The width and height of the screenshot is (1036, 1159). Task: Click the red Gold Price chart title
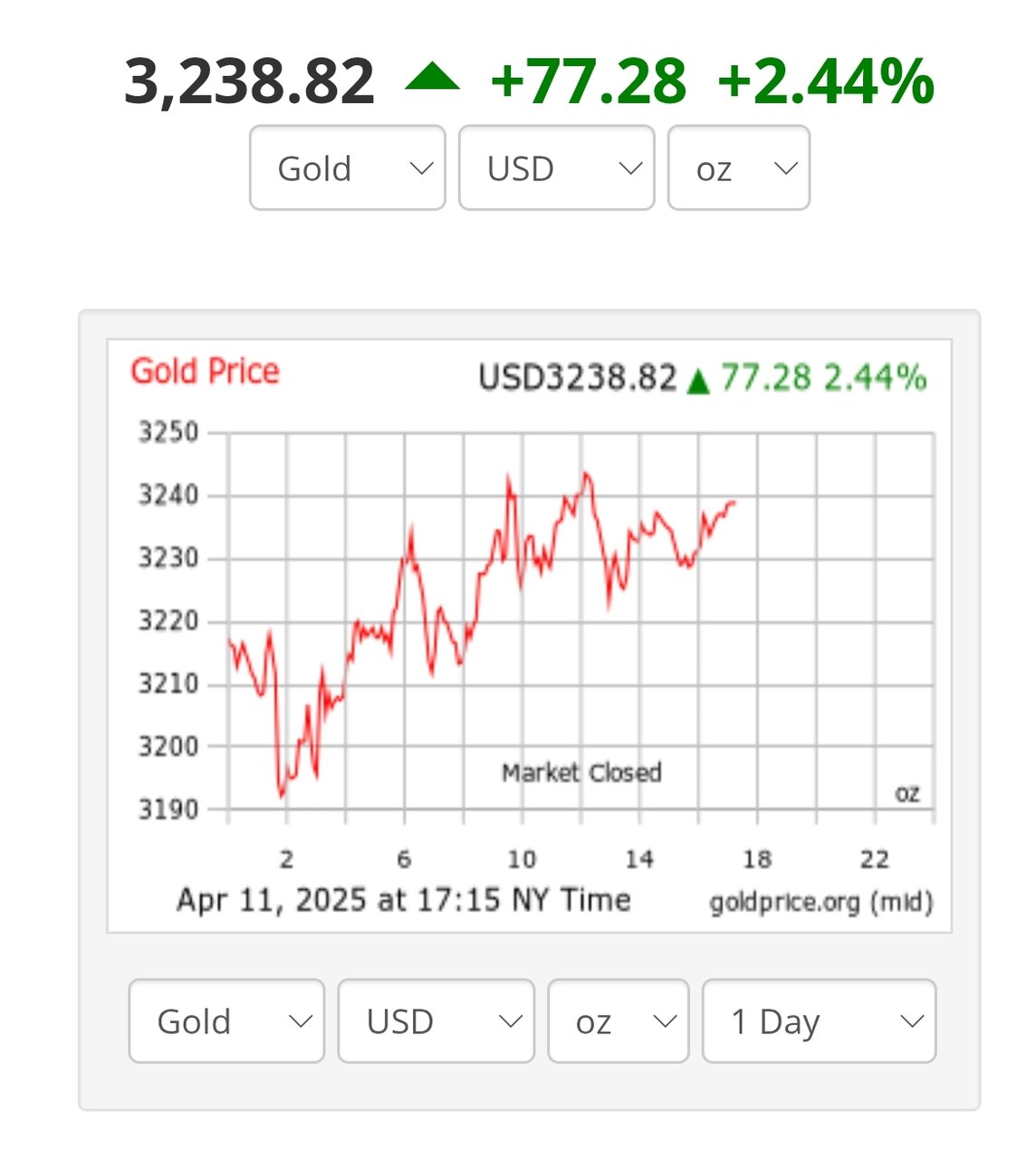coord(205,371)
